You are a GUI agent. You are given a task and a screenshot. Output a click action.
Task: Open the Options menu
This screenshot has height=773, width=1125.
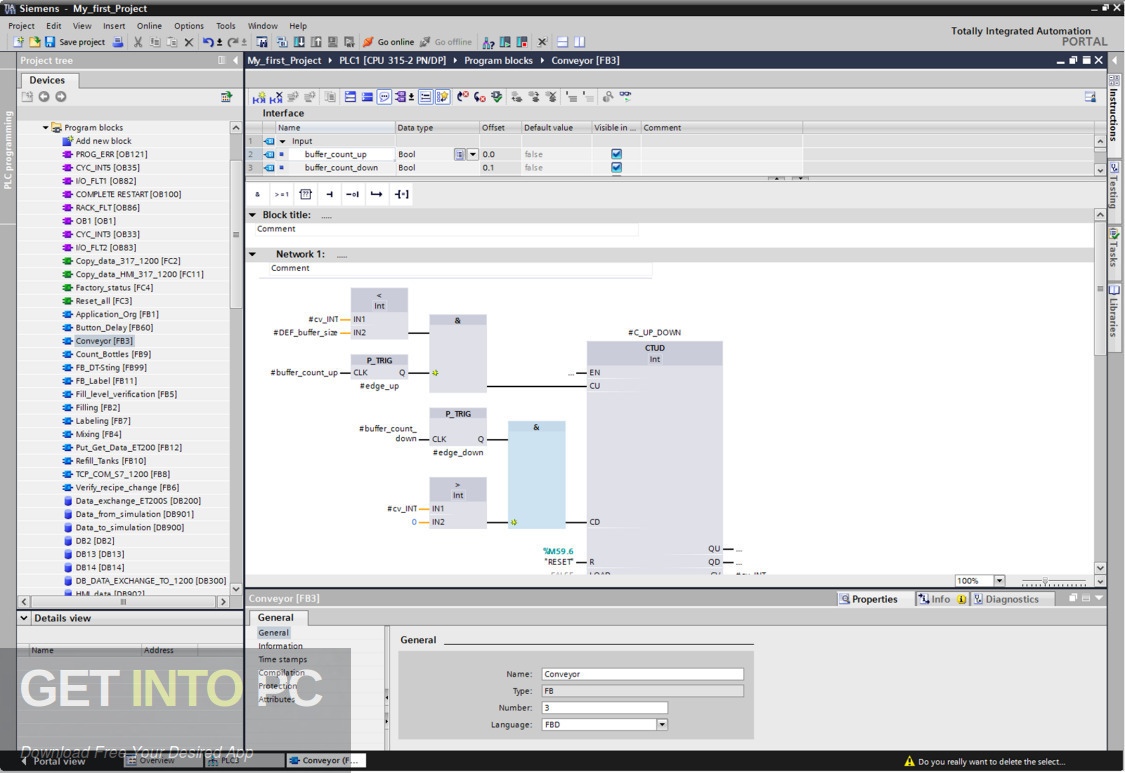pyautogui.click(x=189, y=26)
